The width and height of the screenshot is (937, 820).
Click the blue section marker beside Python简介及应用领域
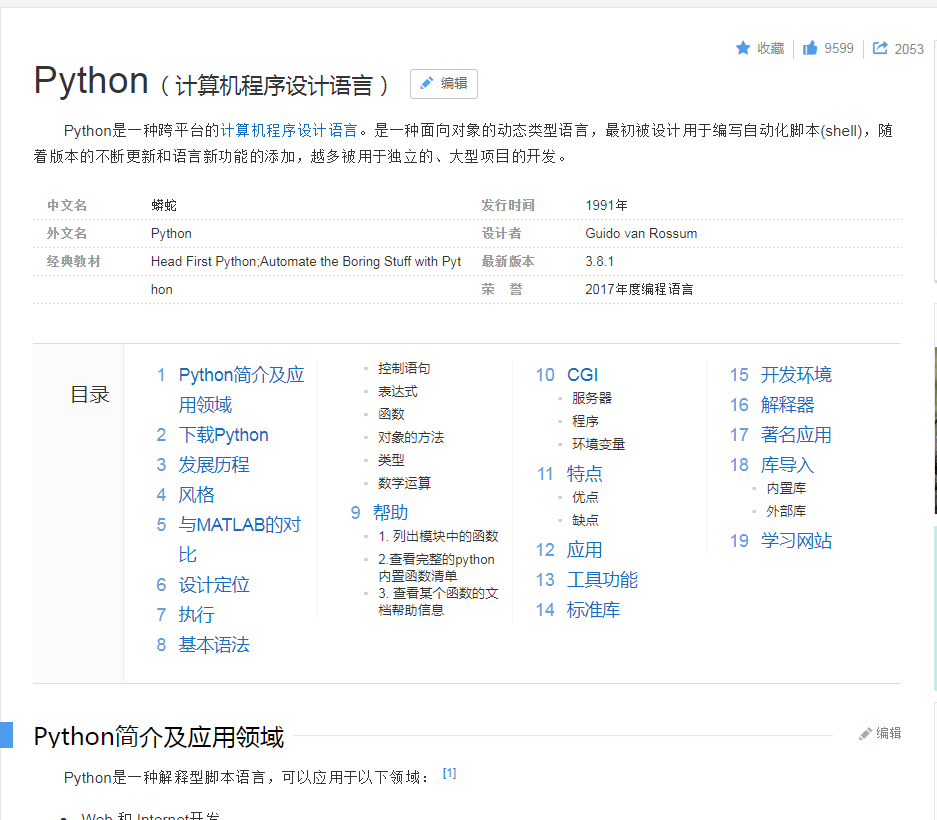(x=8, y=737)
